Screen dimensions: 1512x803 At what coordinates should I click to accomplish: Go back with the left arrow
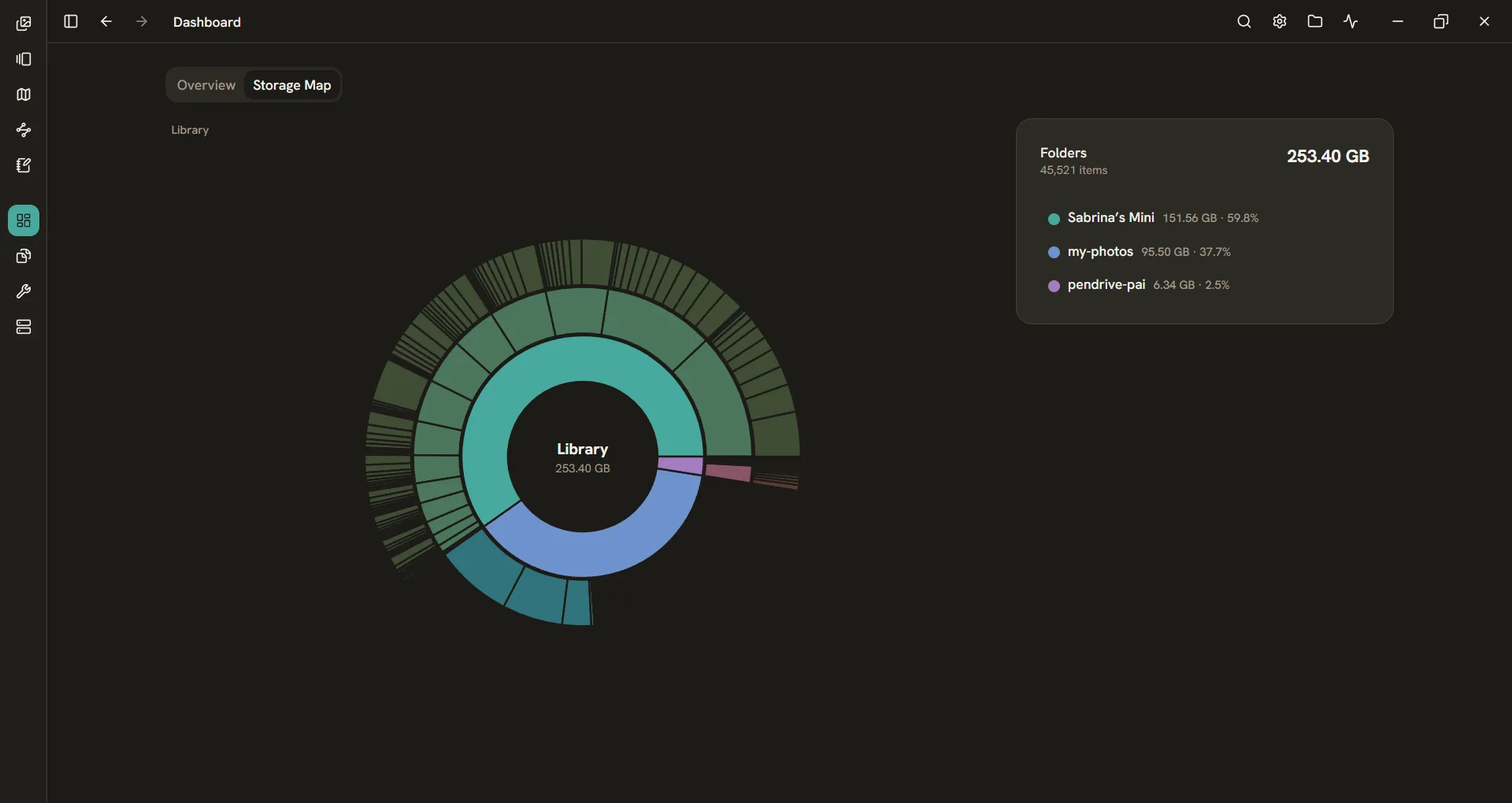click(106, 21)
